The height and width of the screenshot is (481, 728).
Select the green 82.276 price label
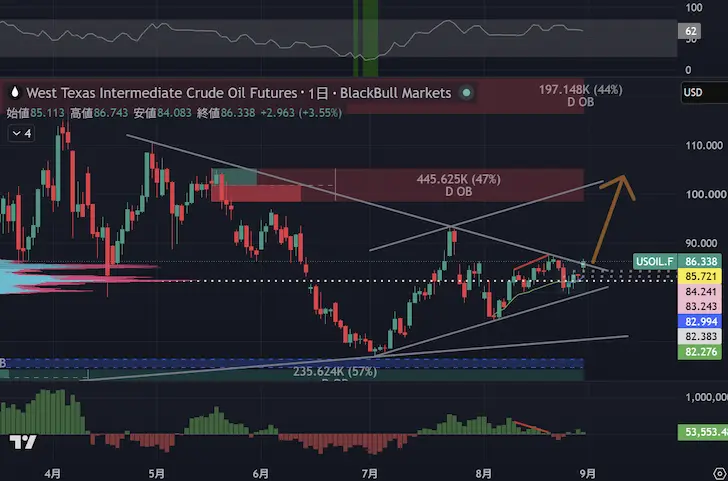(x=699, y=352)
